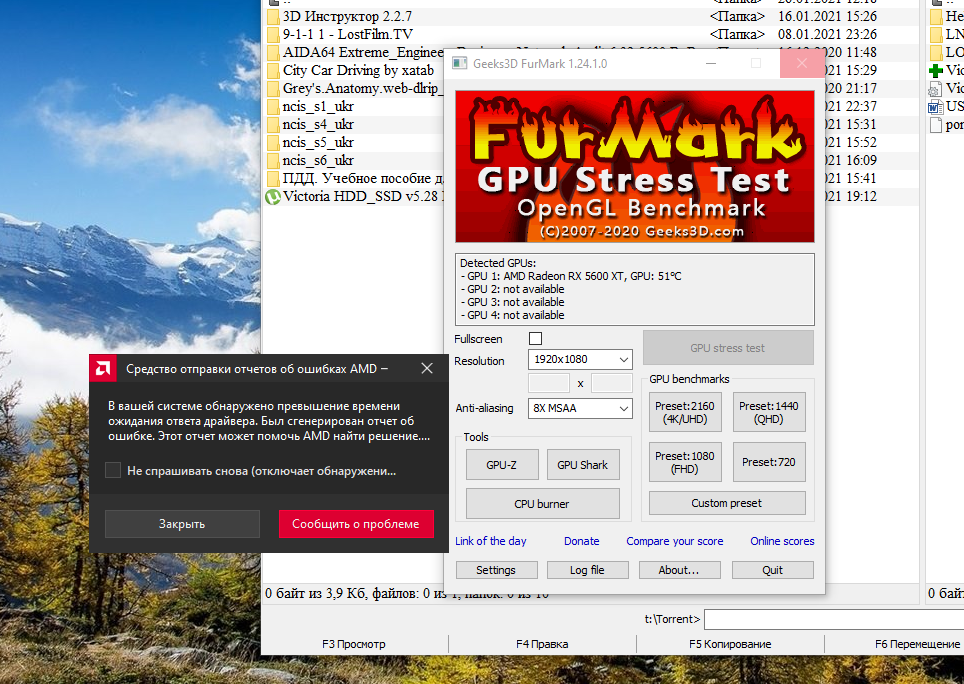Open 'Online scores' link
Viewport: 964px width, 684px height.
(782, 541)
